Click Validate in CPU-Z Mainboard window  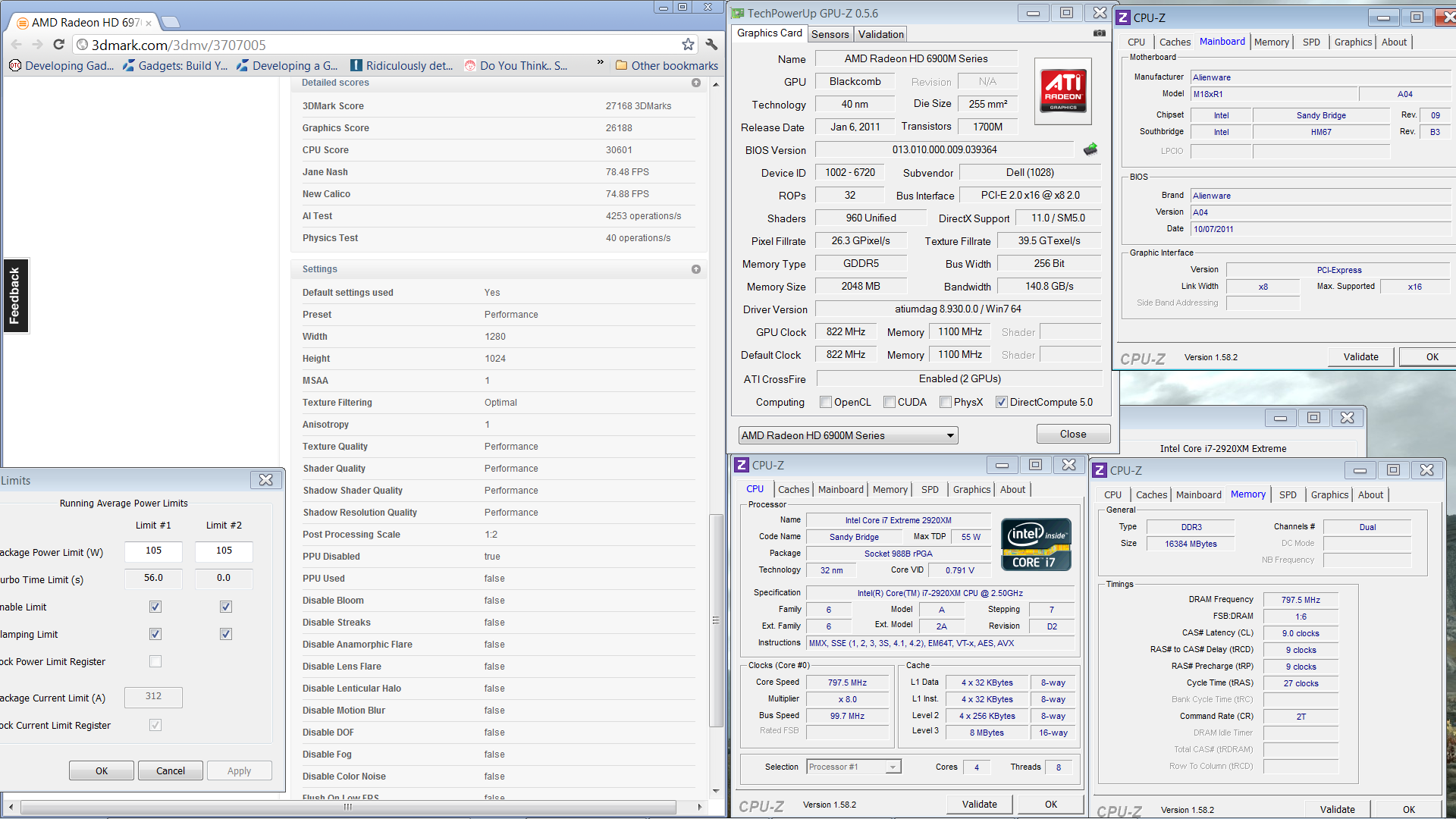[1360, 357]
